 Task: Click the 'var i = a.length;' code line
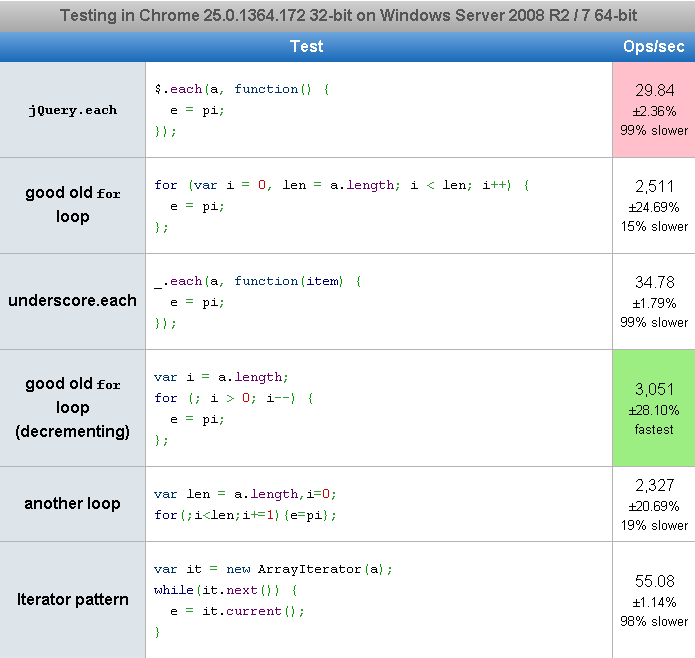(221, 377)
